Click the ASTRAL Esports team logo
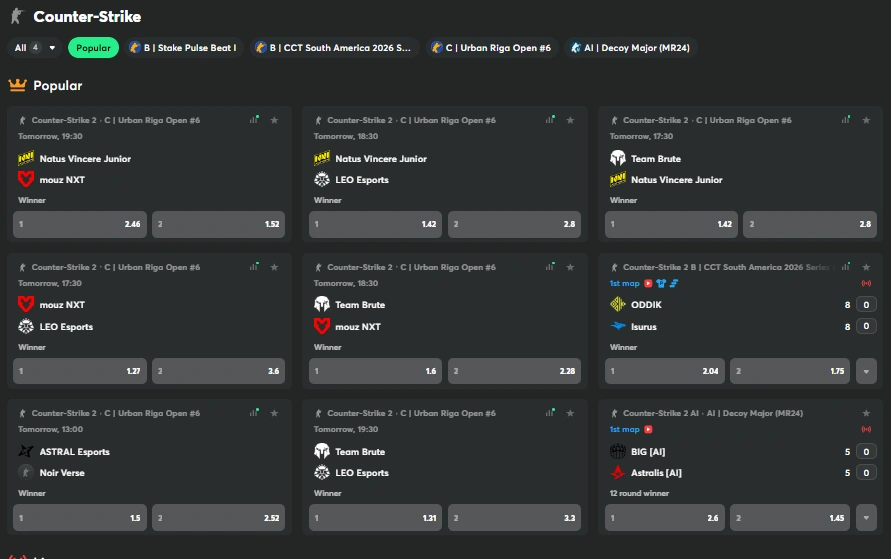Viewport: 891px width, 559px height. pos(26,452)
